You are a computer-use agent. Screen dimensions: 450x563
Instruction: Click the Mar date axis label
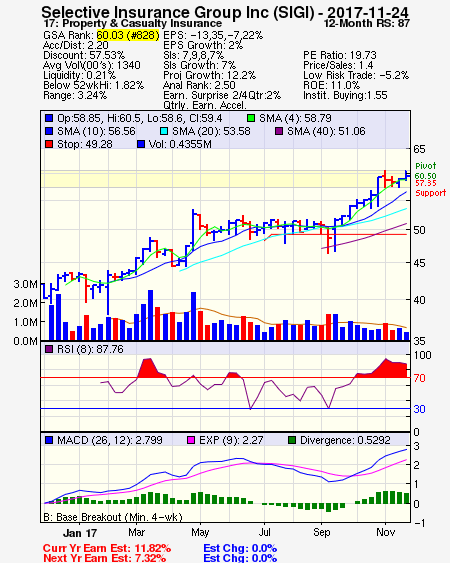pos(136,532)
